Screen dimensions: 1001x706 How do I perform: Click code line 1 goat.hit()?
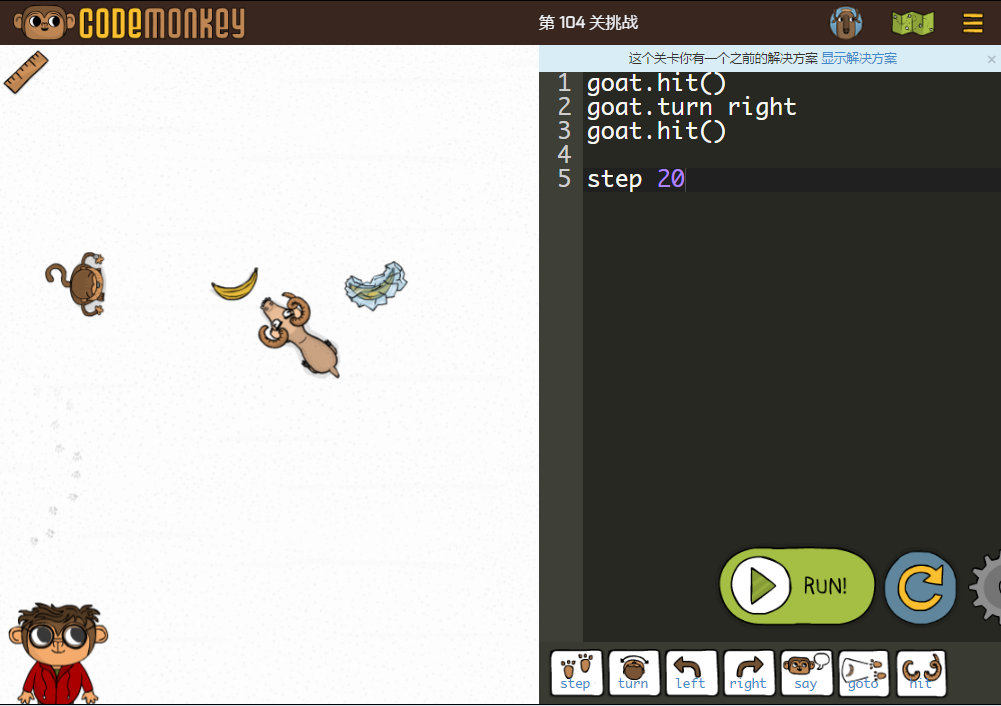[656, 84]
